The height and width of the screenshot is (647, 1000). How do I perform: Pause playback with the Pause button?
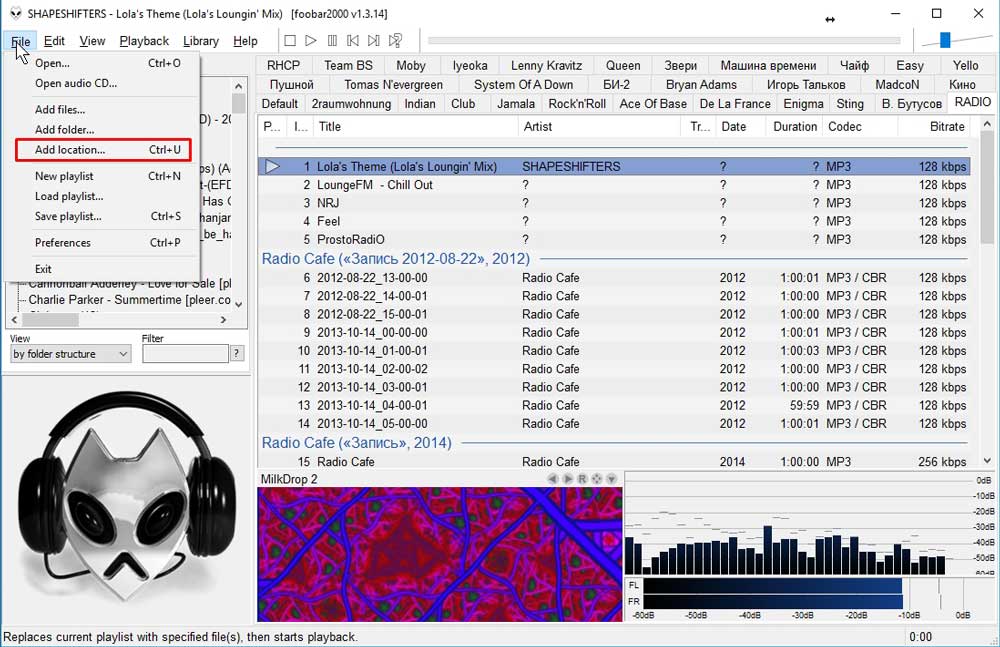[x=332, y=41]
